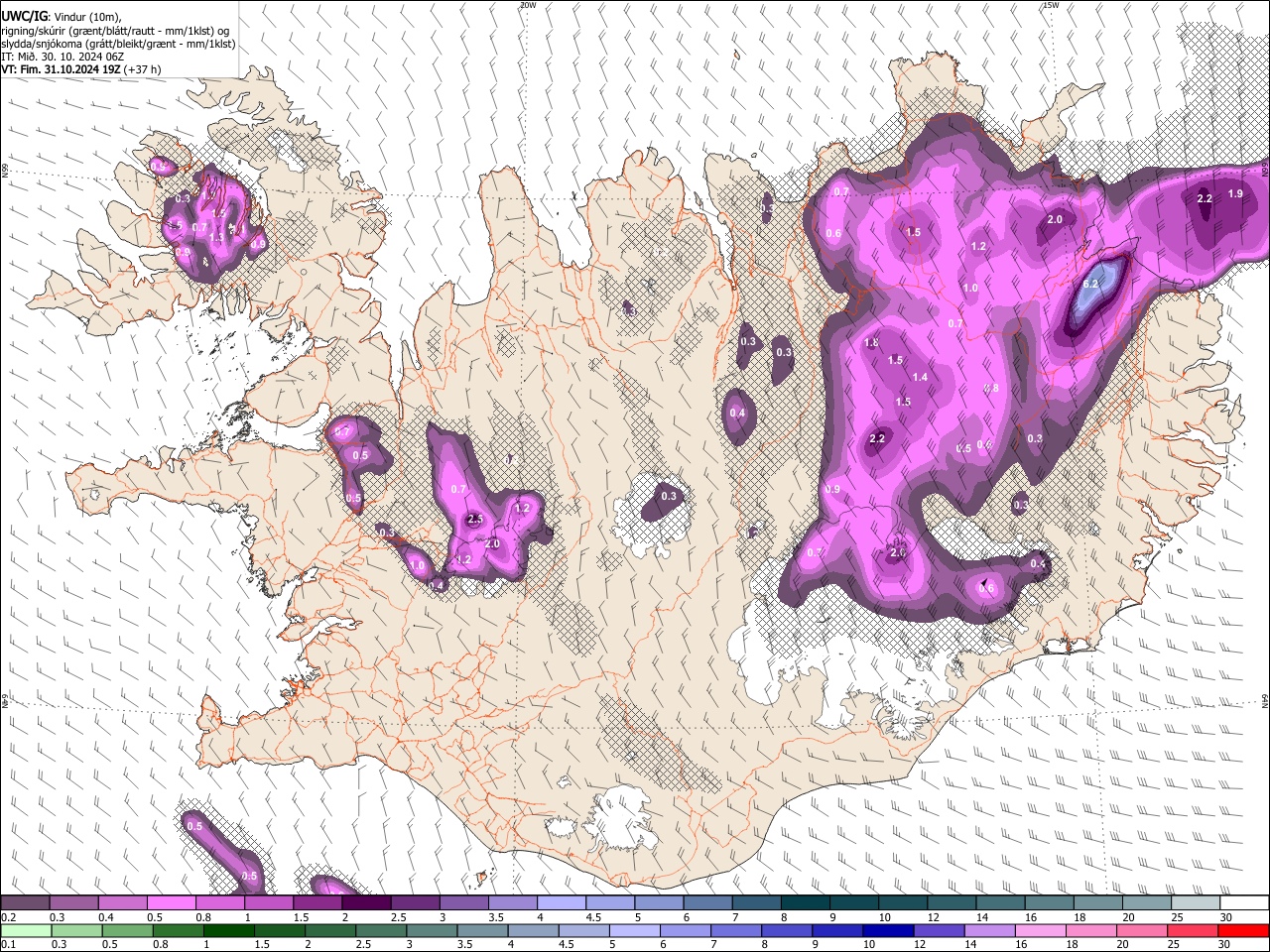Pick pale green rain swatch between 0.1 and 0.3
1270x952 pixels.
tap(26, 930)
